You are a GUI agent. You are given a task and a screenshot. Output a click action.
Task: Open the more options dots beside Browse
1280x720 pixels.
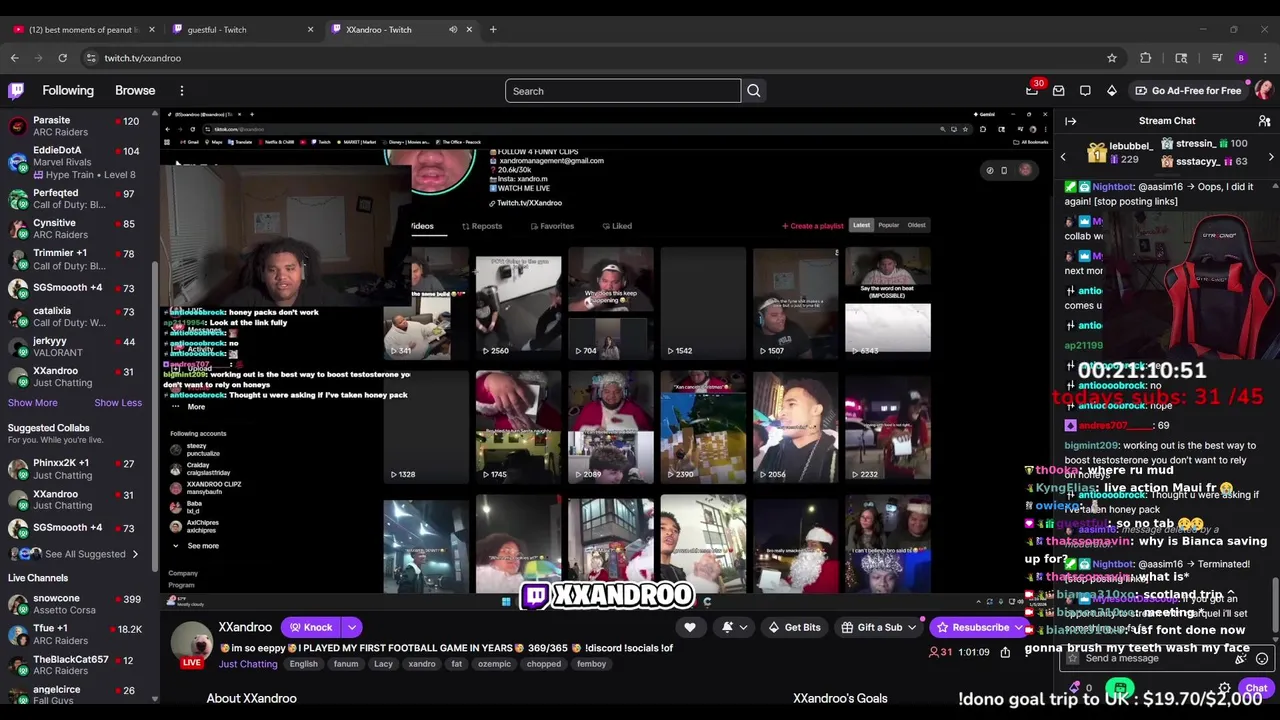coord(182,91)
